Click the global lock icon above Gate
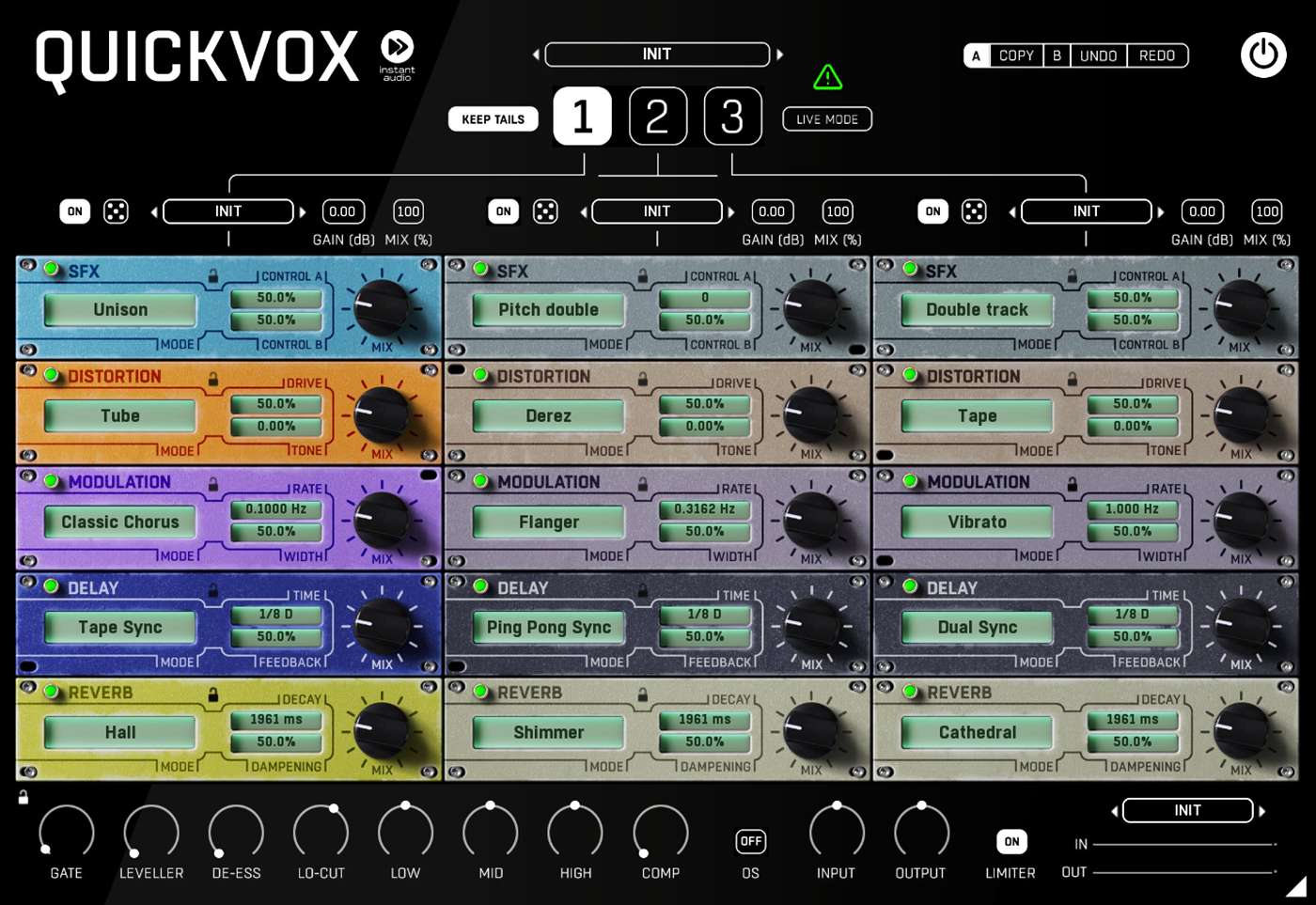1316x905 pixels. click(x=23, y=798)
